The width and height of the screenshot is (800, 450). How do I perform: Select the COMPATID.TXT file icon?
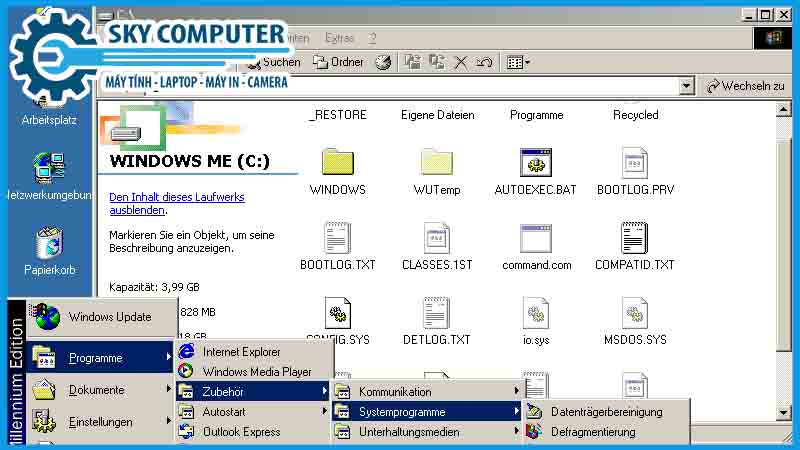(x=635, y=238)
